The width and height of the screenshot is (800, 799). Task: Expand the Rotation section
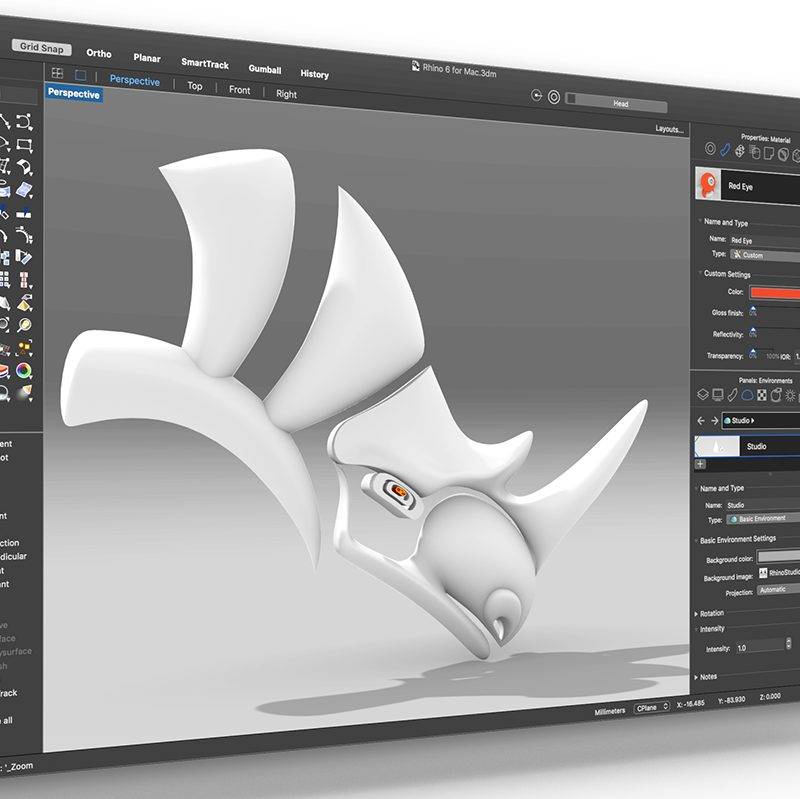click(x=711, y=613)
